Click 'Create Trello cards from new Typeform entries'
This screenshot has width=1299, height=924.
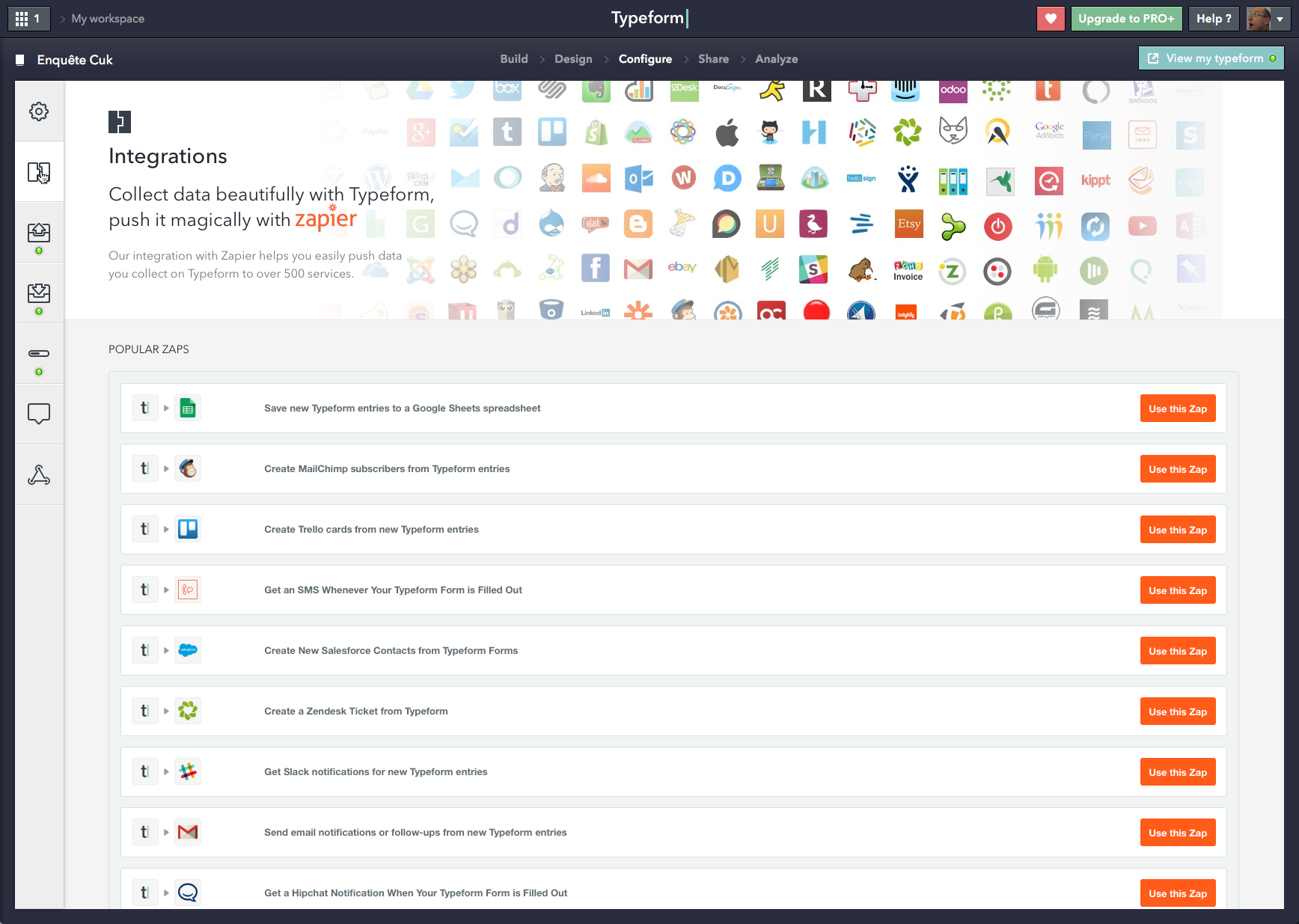(371, 530)
